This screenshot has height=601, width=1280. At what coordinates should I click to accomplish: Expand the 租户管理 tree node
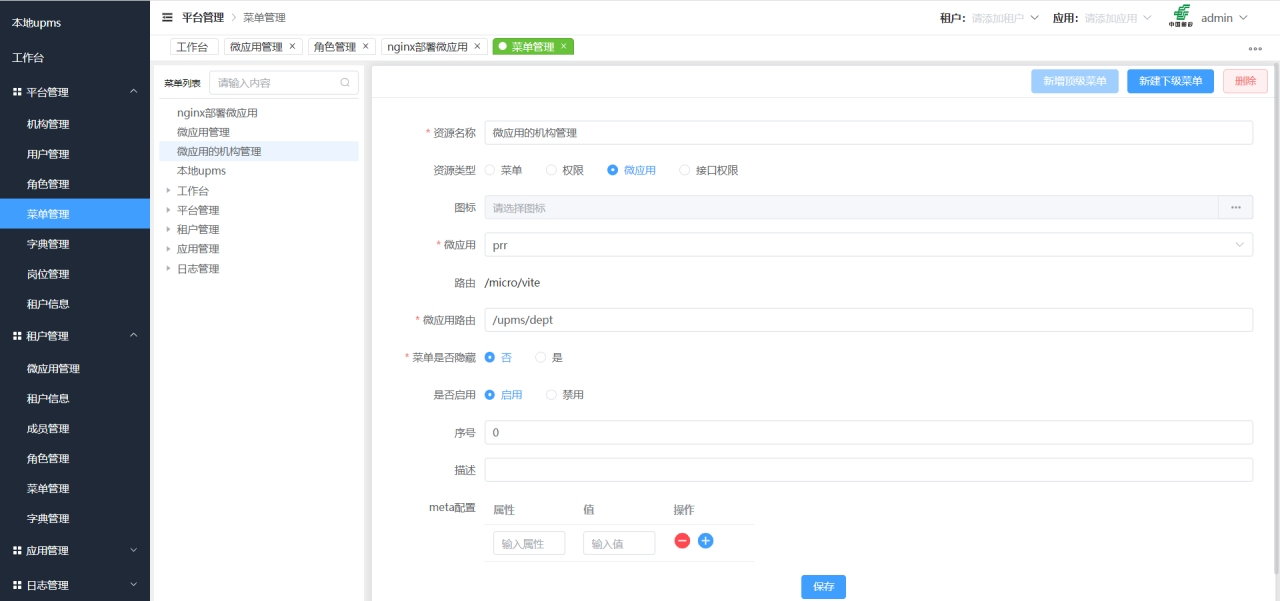click(x=168, y=229)
